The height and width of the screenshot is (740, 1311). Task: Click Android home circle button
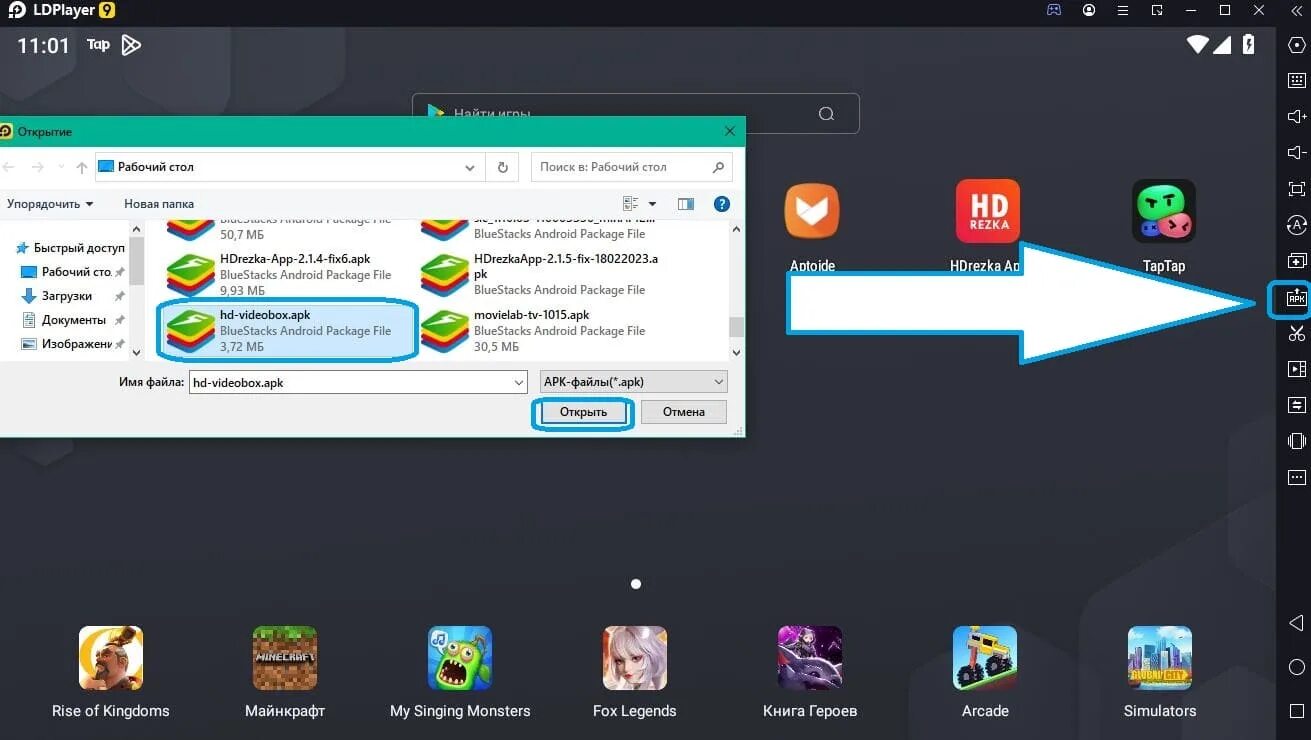click(x=1297, y=667)
